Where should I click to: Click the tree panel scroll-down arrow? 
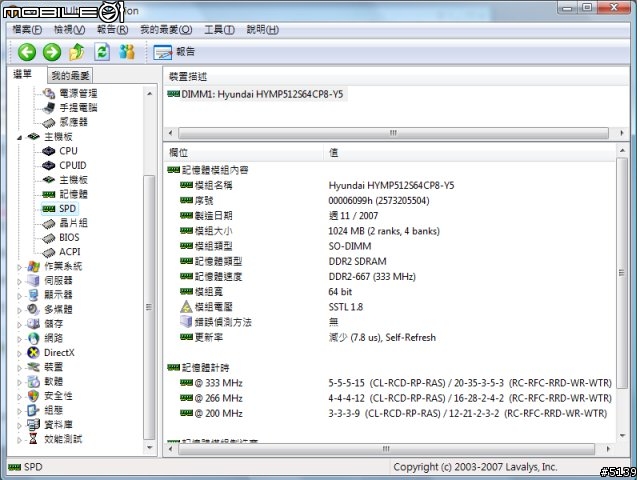(x=149, y=448)
